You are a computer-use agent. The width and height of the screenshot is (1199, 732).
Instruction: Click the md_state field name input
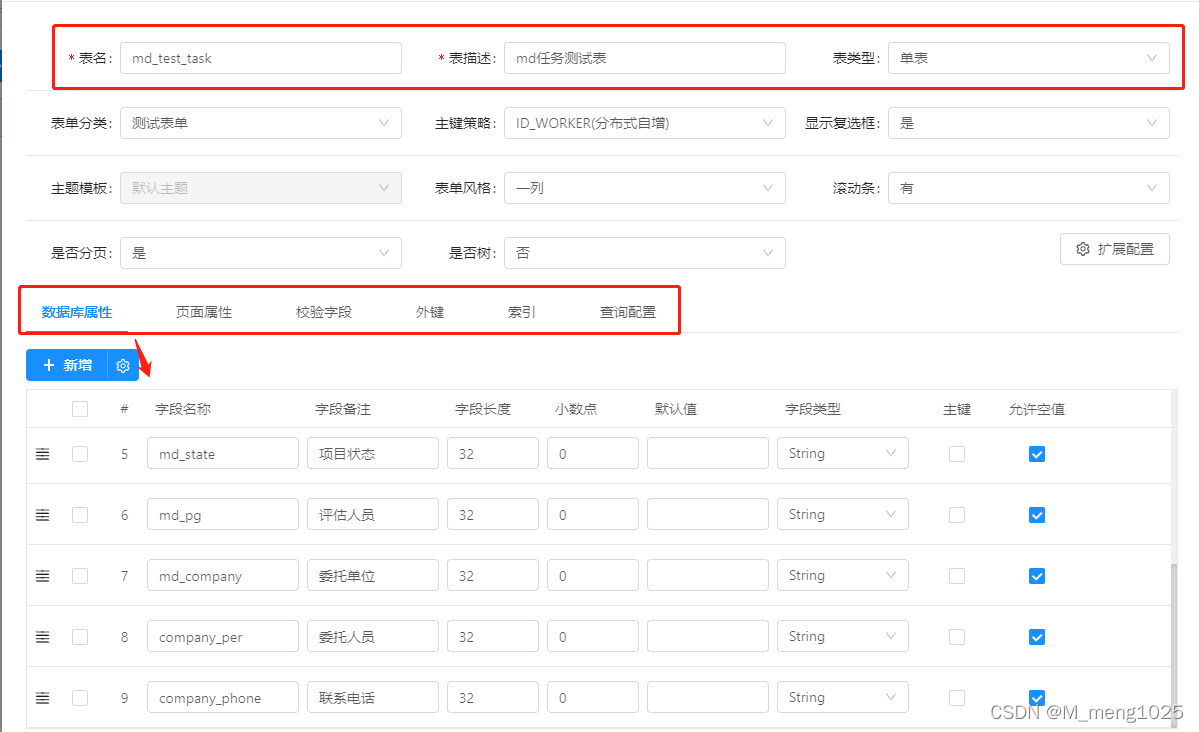tap(223, 454)
